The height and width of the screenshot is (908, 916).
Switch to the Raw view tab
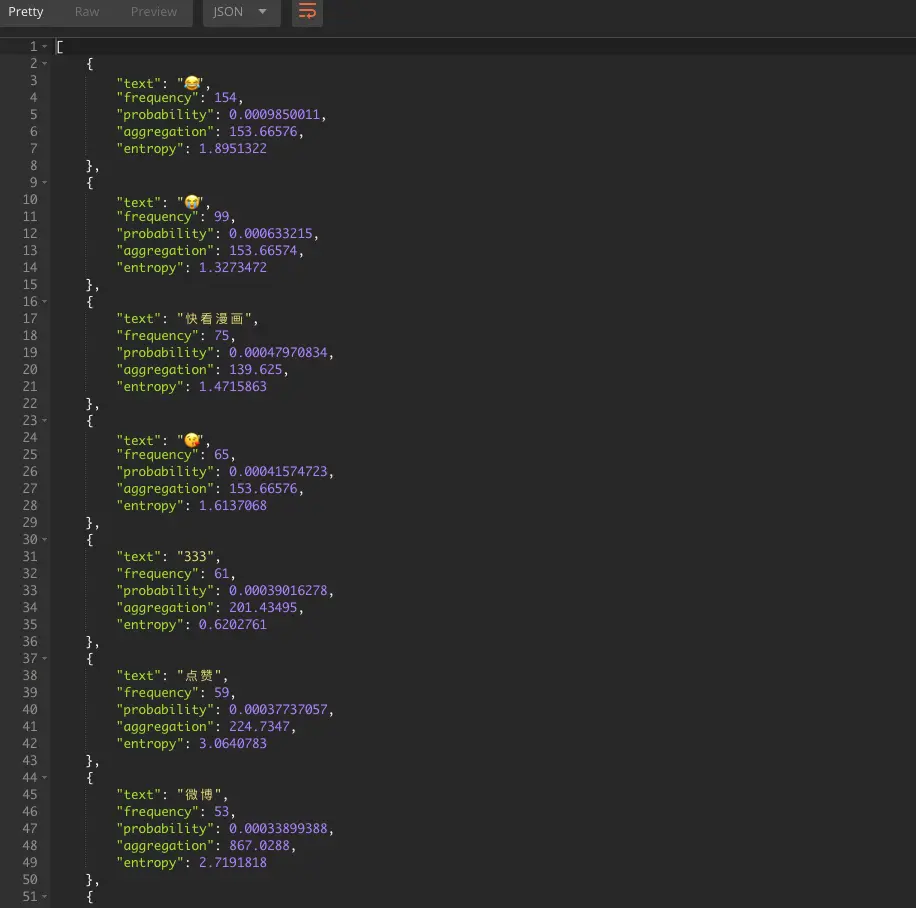coord(87,12)
